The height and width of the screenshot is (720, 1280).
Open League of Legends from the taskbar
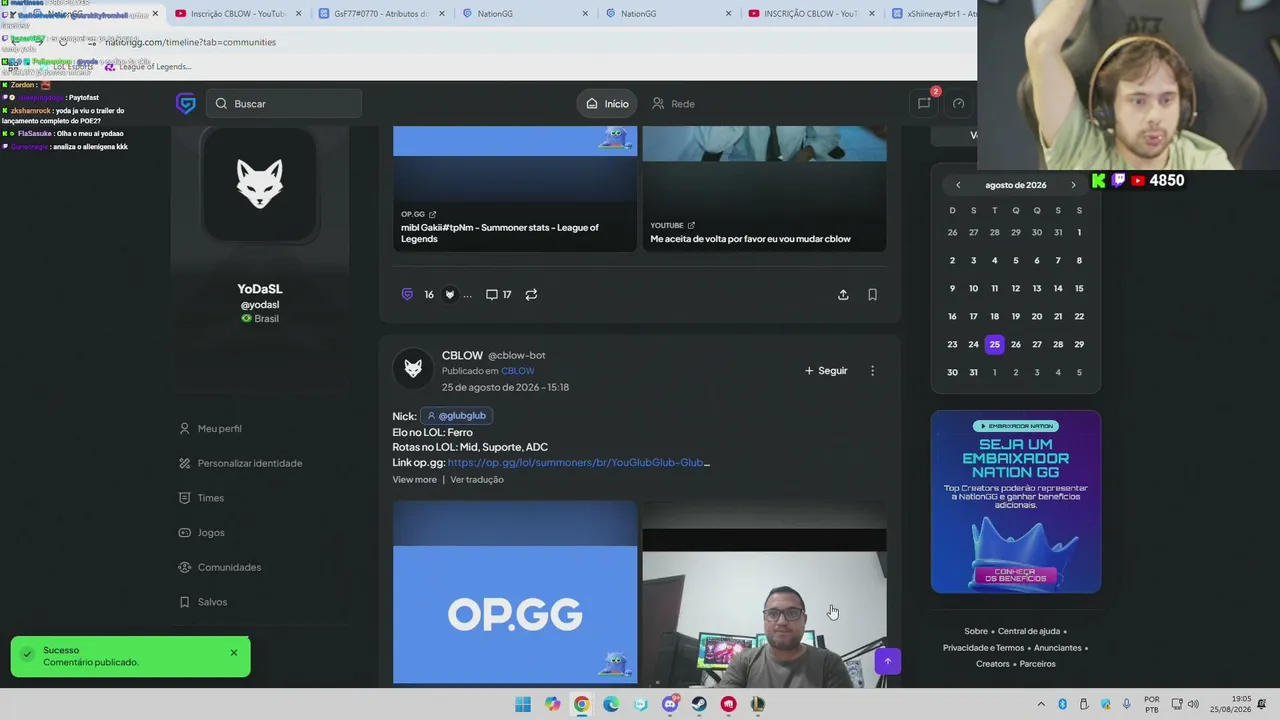pyautogui.click(x=758, y=704)
